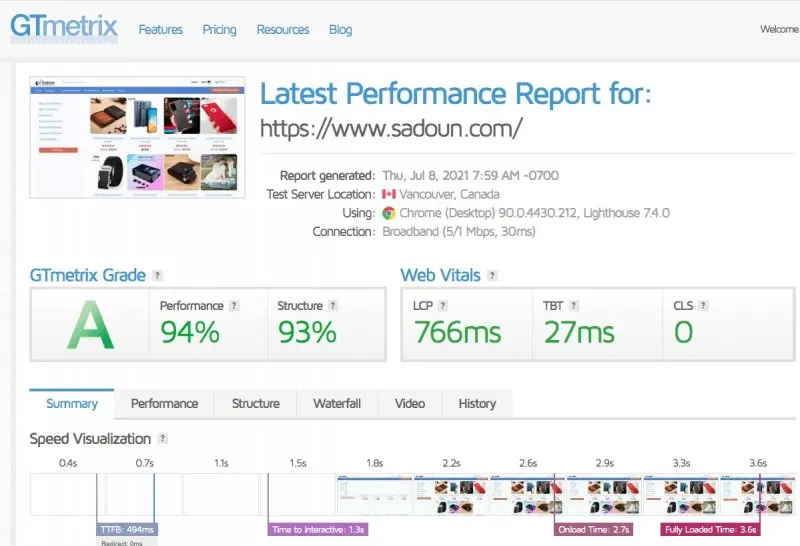Click the 2.2s filmstrip frame

(451, 494)
